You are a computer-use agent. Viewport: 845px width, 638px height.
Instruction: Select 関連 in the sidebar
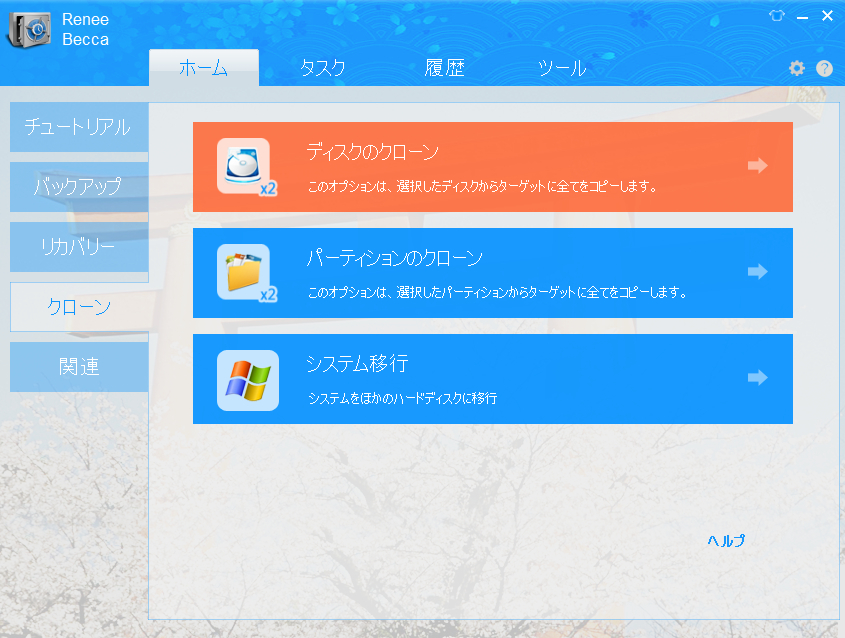pyautogui.click(x=79, y=367)
